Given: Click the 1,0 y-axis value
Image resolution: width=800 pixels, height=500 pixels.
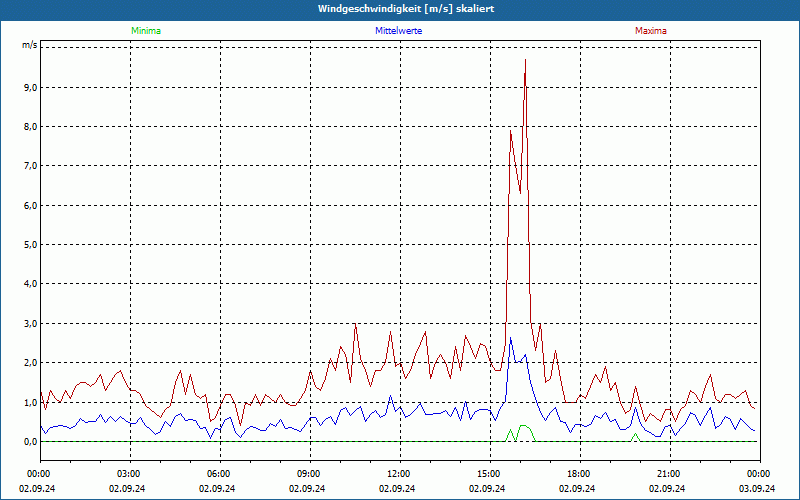Looking at the screenshot, I should click(30, 403).
